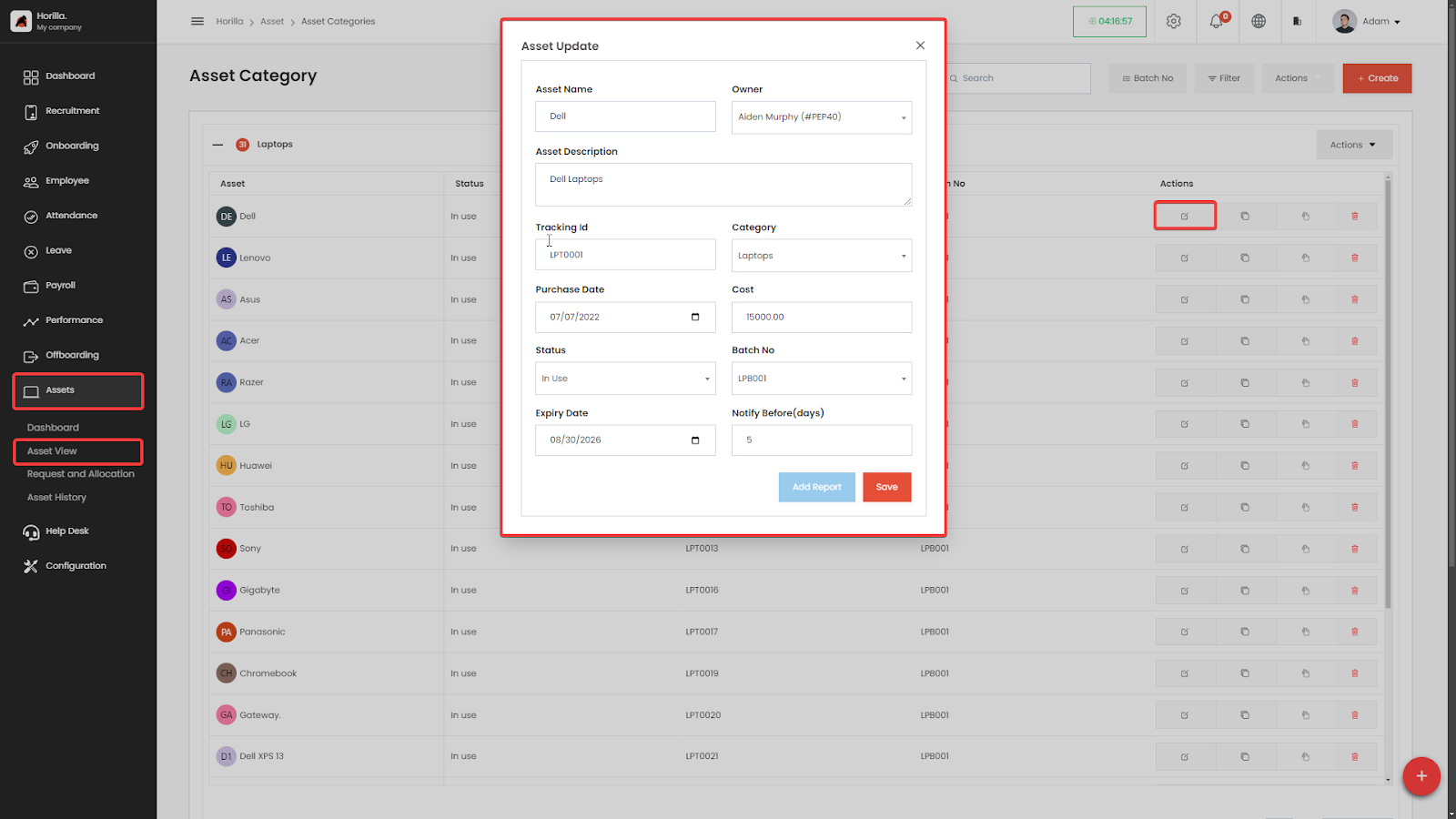Click the delete icon in the Huawei row

tap(1355, 466)
